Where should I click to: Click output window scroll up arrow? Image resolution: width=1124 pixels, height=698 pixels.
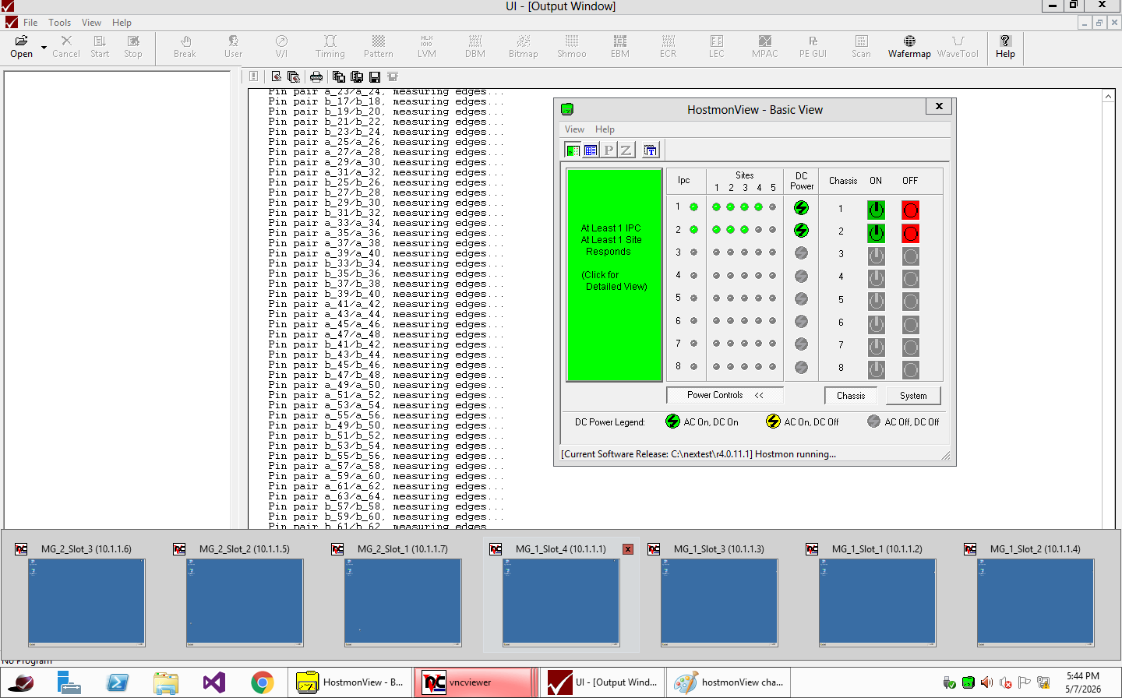coord(1108,96)
